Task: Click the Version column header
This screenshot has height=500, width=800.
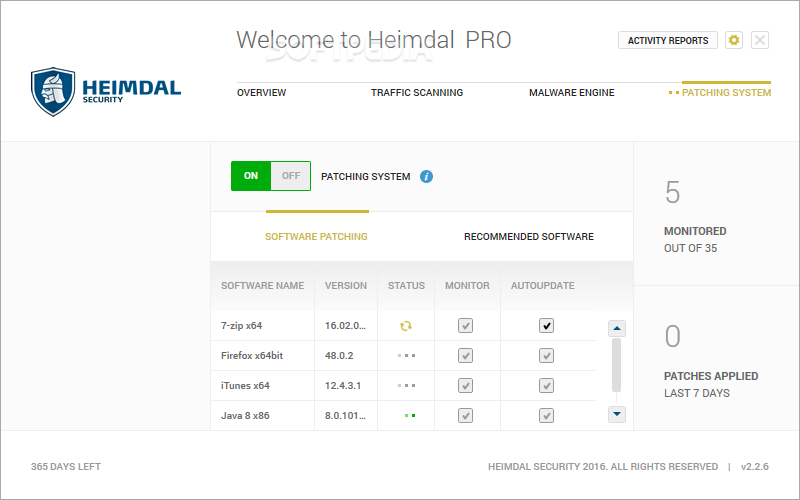Action: [345, 286]
